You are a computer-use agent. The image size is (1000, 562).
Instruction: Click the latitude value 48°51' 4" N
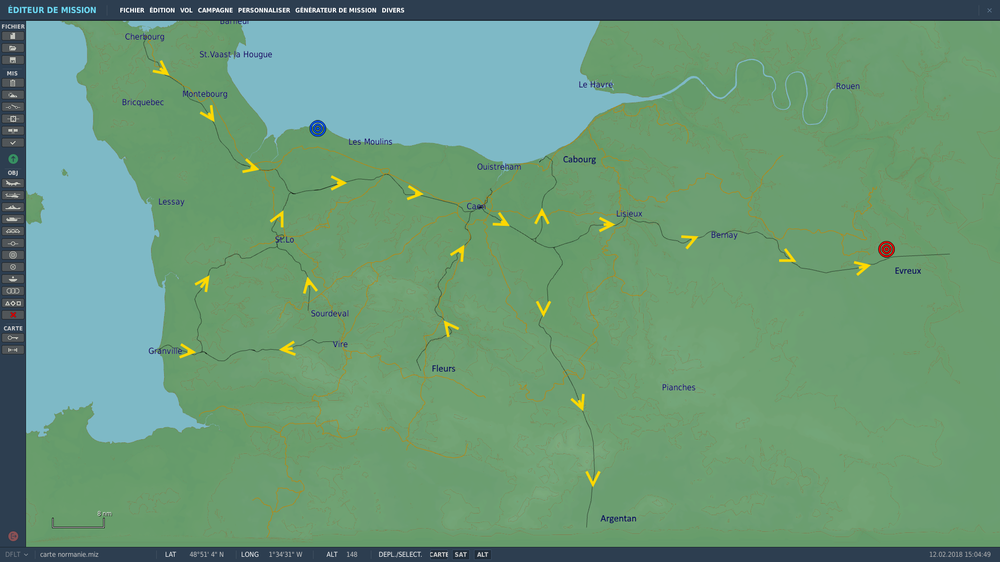tap(207, 554)
